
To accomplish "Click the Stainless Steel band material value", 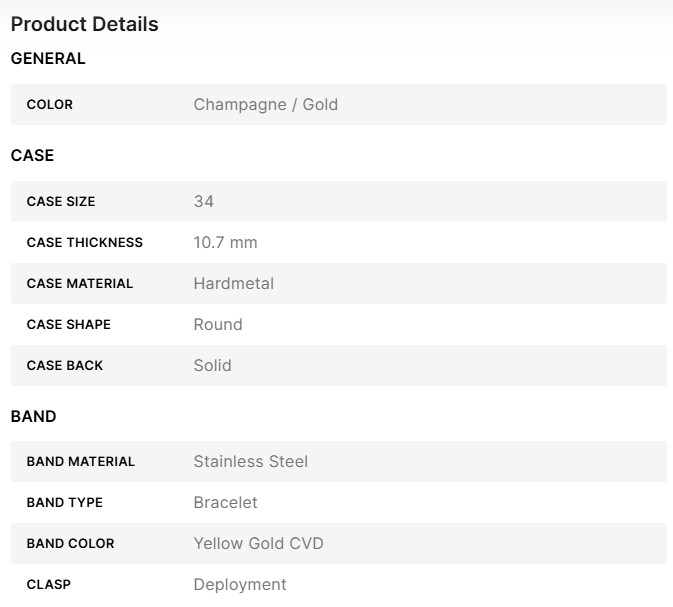I will coord(250,462).
